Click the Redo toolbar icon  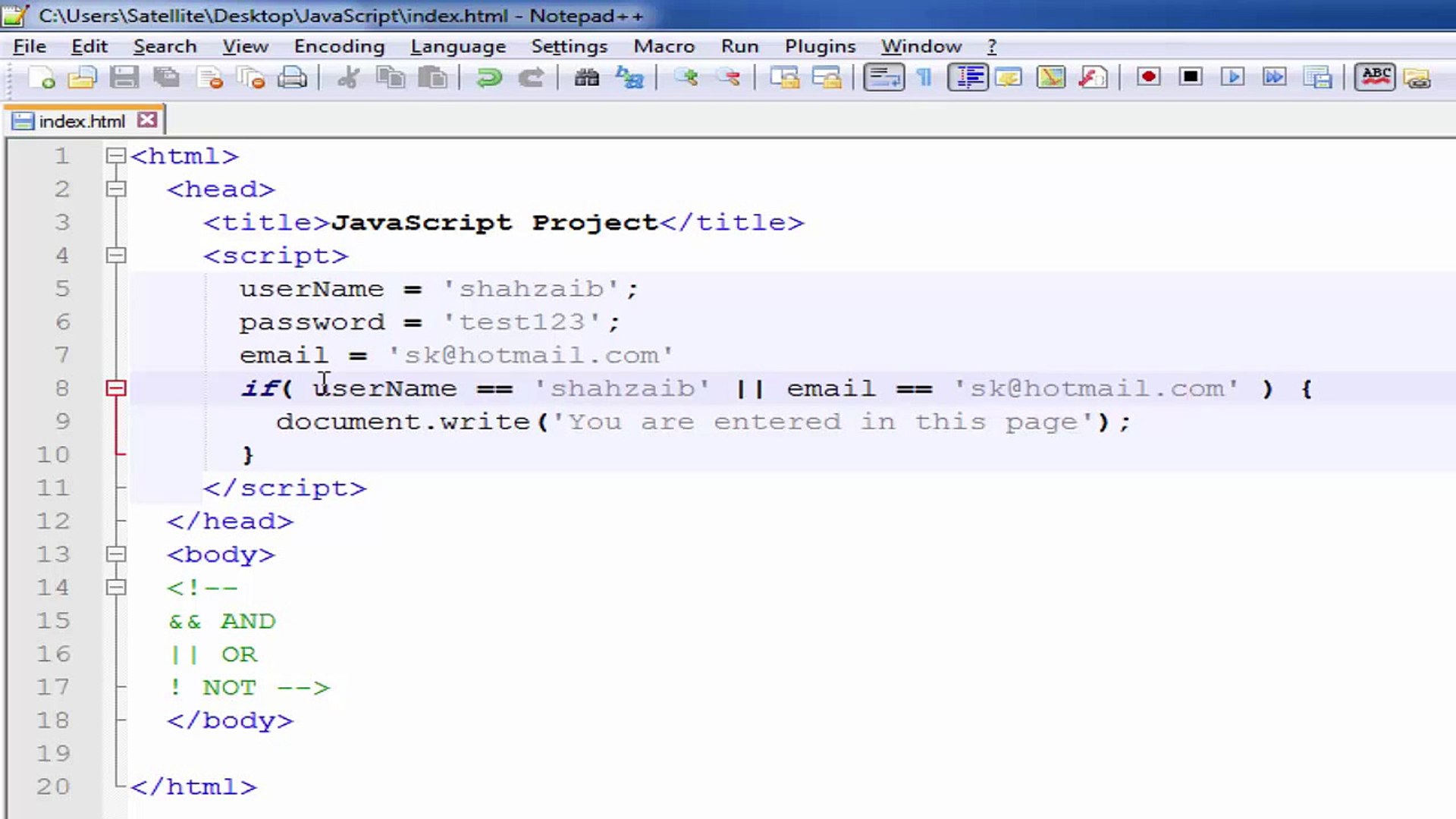pyautogui.click(x=531, y=77)
